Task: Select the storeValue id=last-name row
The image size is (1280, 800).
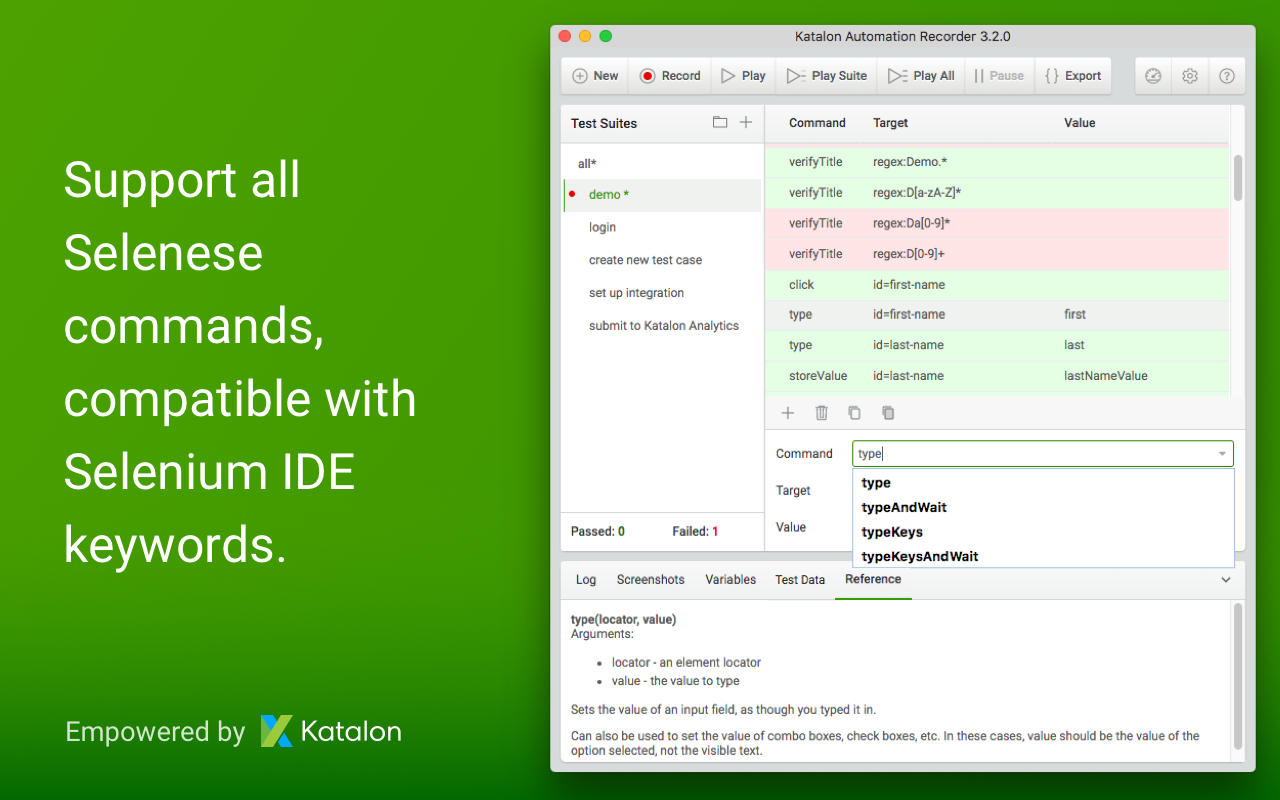Action: point(997,376)
